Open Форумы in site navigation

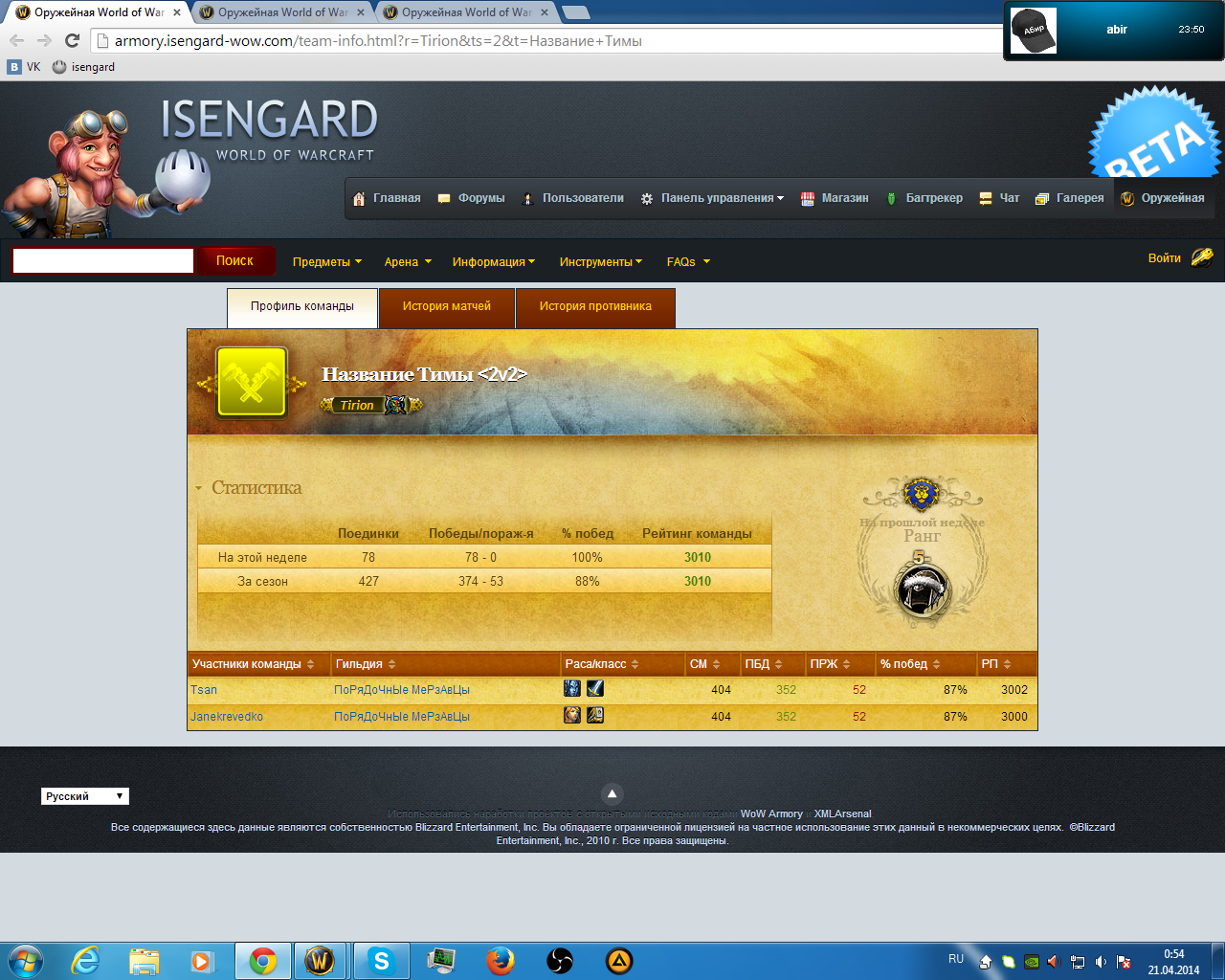click(471, 198)
